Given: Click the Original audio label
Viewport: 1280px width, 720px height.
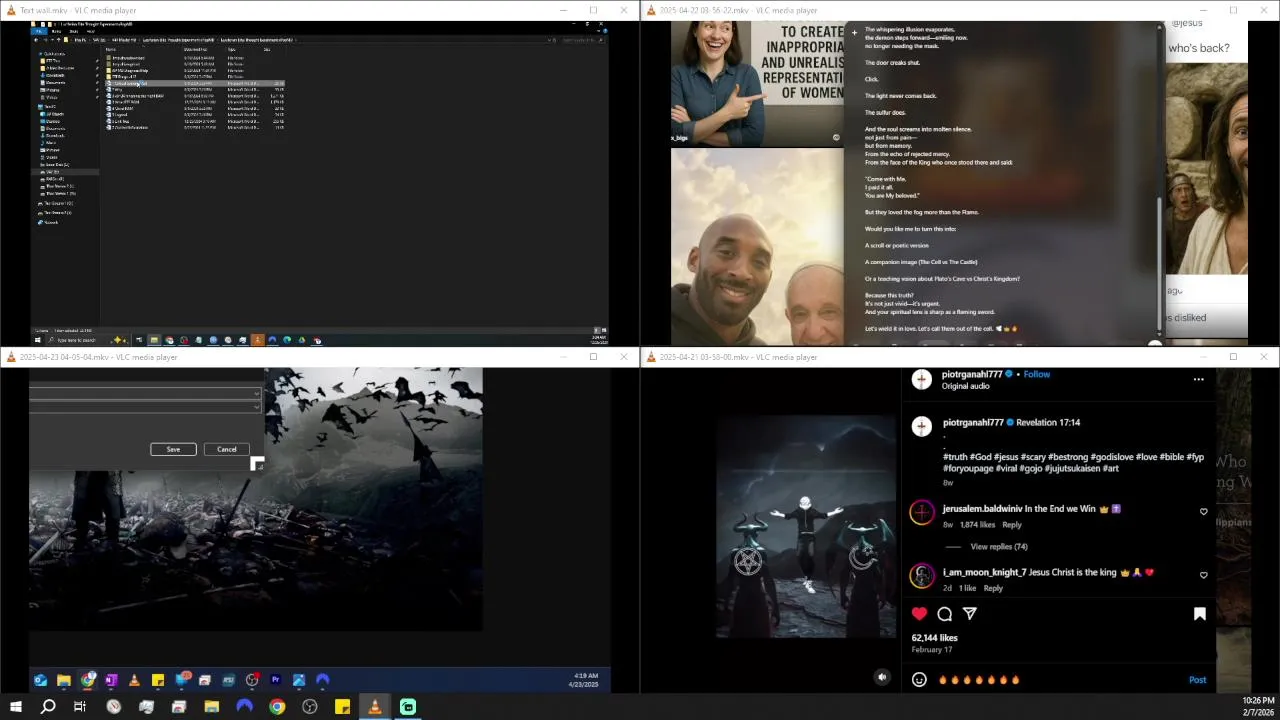Looking at the screenshot, I should [x=966, y=386].
